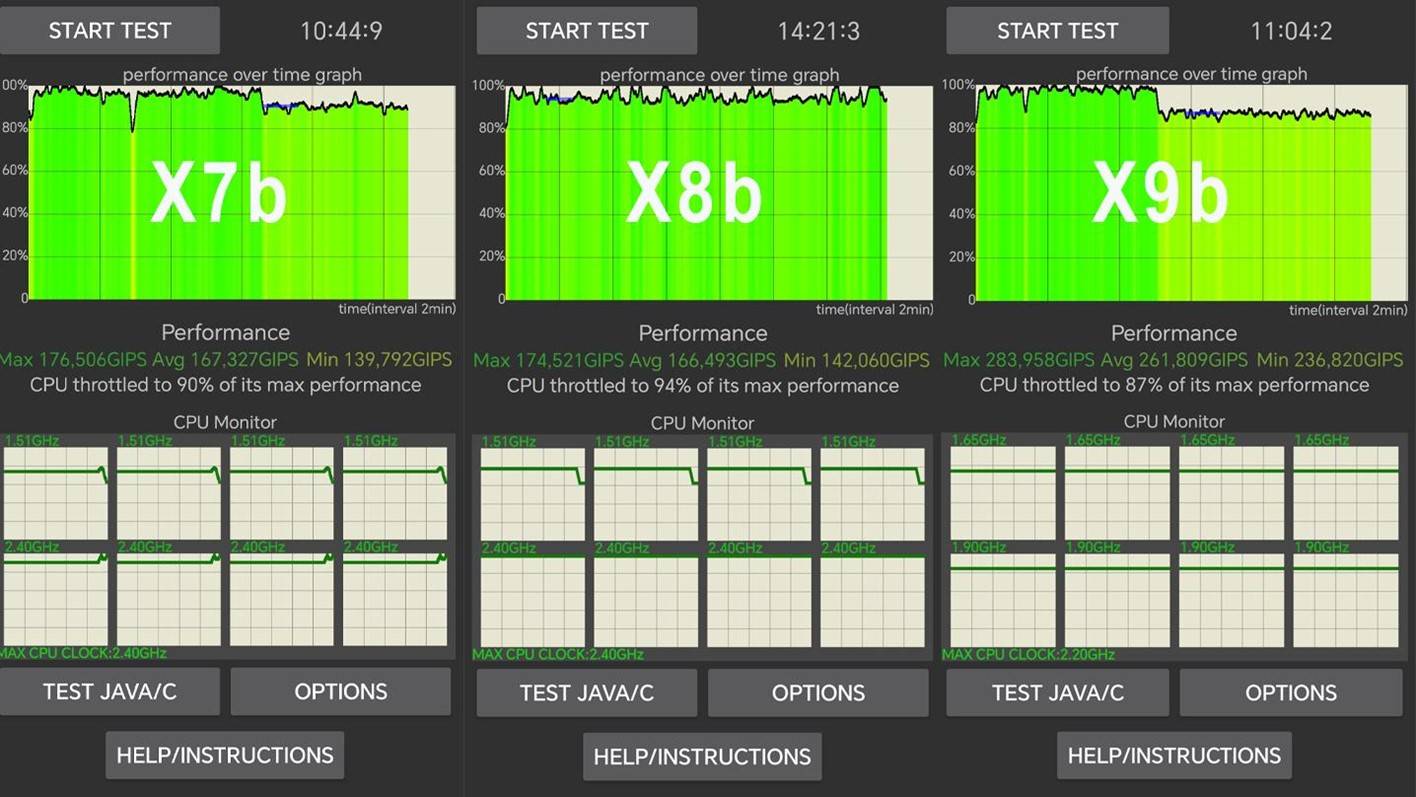
Task: Open OPTIONS in the X8b panel
Action: pos(818,693)
